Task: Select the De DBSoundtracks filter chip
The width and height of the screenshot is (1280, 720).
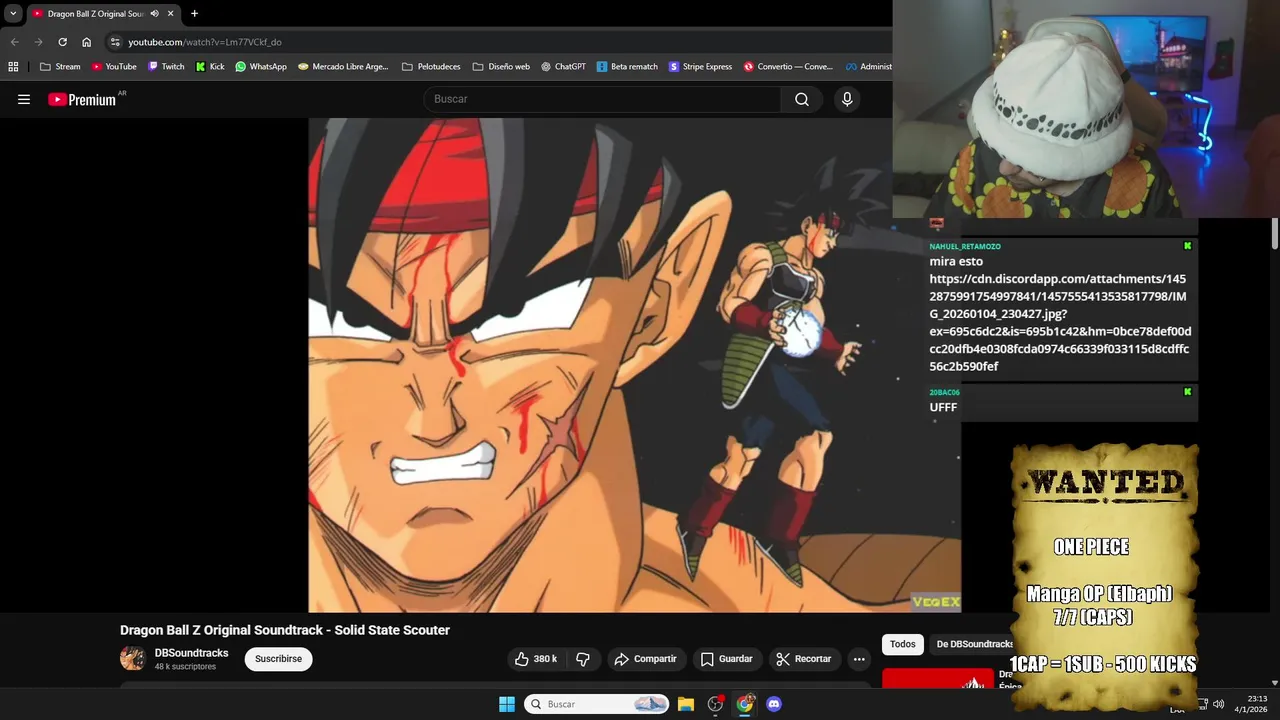Action: pos(974,644)
